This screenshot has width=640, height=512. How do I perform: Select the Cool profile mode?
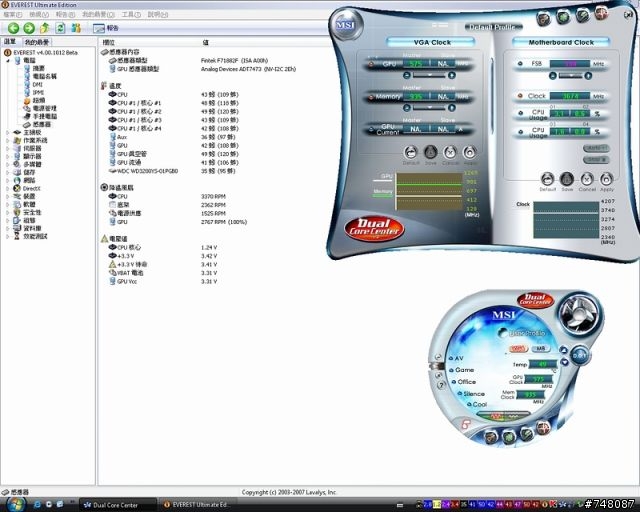click(477, 404)
